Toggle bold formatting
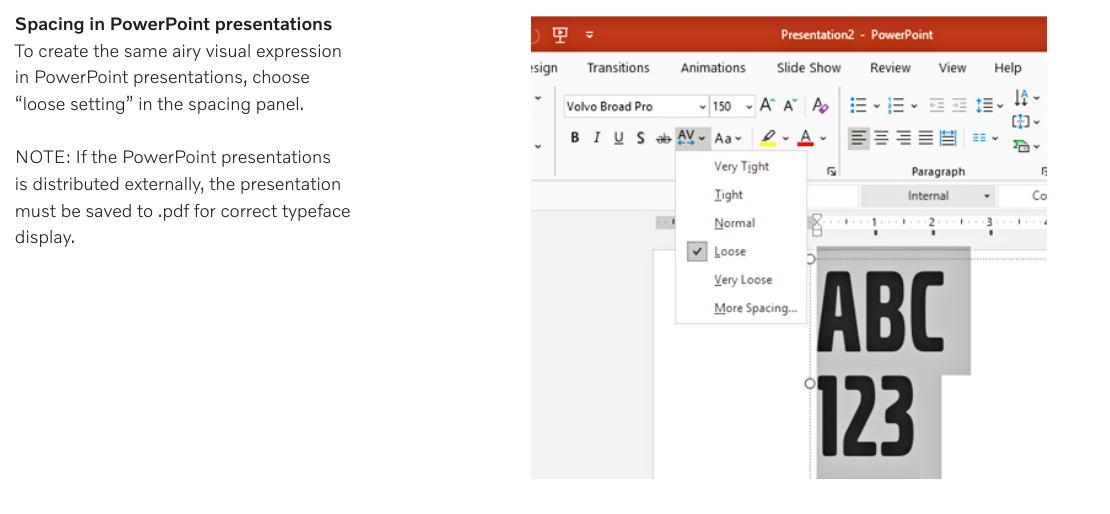 (575, 138)
